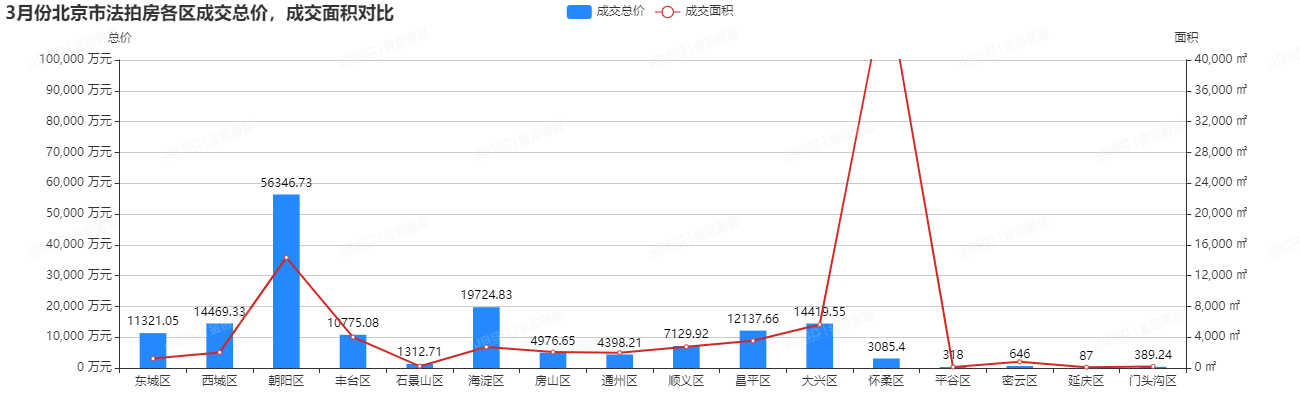Click the value label 1312.71
This screenshot has width=1300, height=400.
coord(420,352)
